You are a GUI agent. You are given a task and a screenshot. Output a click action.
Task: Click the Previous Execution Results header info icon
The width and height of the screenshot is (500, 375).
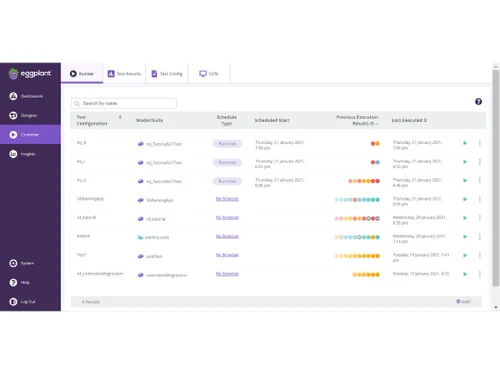372,124
